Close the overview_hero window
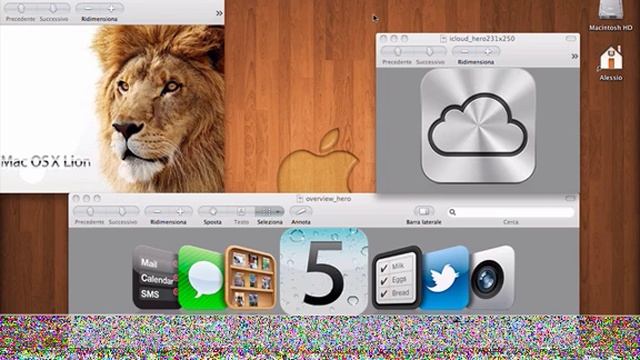 pos(76,198)
